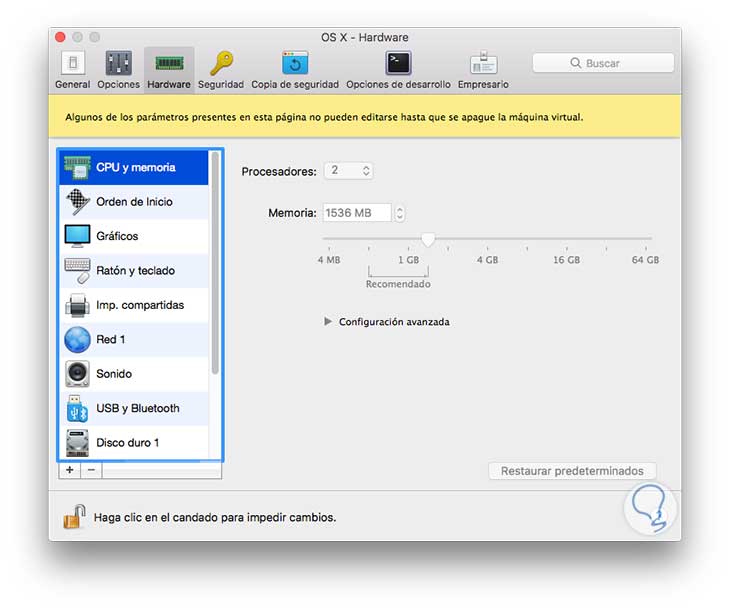Select Ratón y teclado keyboard icon
The image size is (730, 610).
pyautogui.click(x=77, y=271)
